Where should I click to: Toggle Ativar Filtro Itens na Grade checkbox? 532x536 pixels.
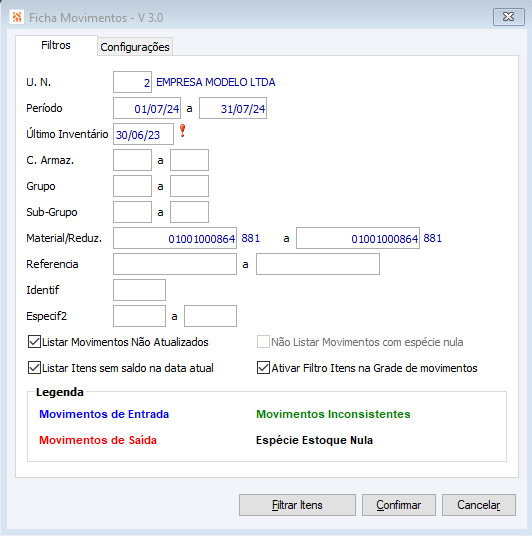[x=263, y=368]
